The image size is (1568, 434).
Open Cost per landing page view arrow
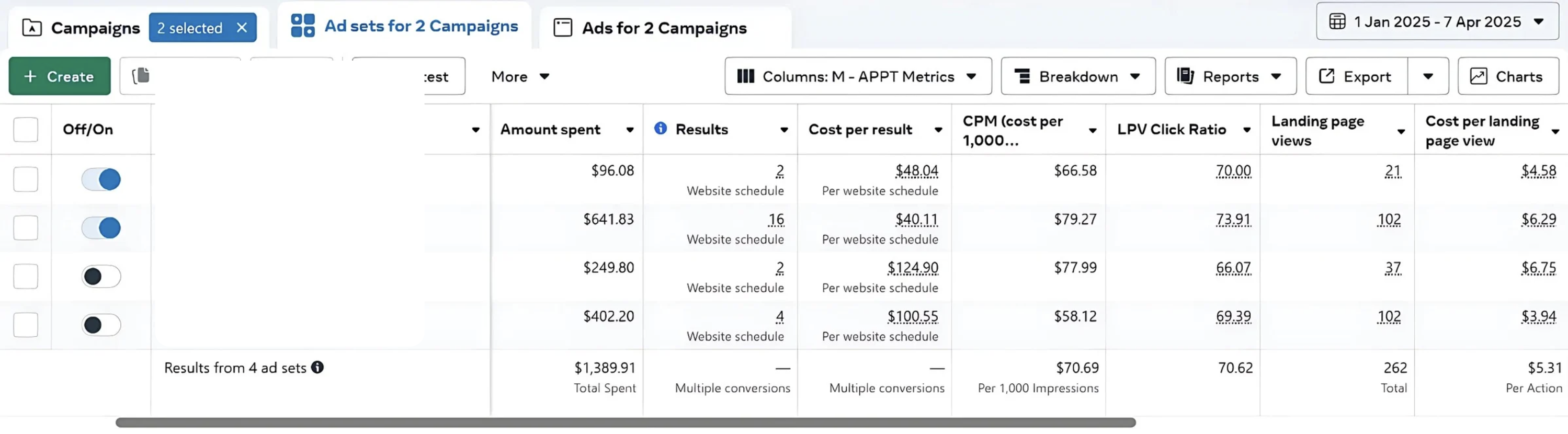coord(1555,131)
